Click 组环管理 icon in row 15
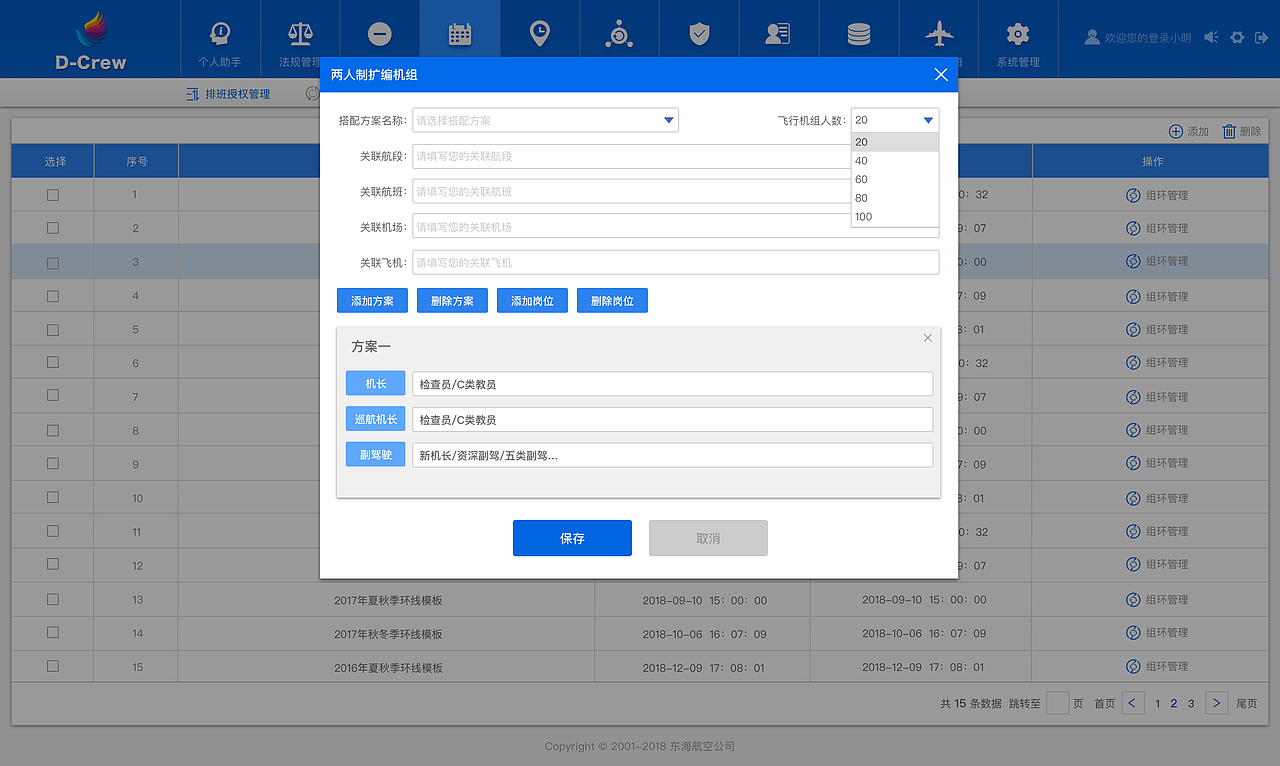Image resolution: width=1280 pixels, height=766 pixels. [x=1133, y=666]
